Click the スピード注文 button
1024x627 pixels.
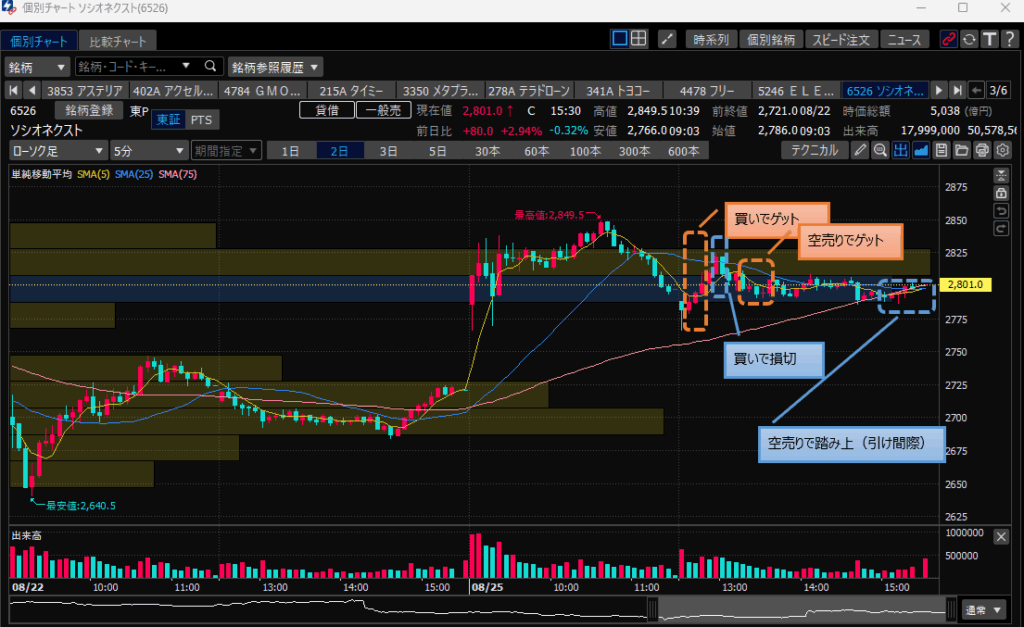coord(840,39)
